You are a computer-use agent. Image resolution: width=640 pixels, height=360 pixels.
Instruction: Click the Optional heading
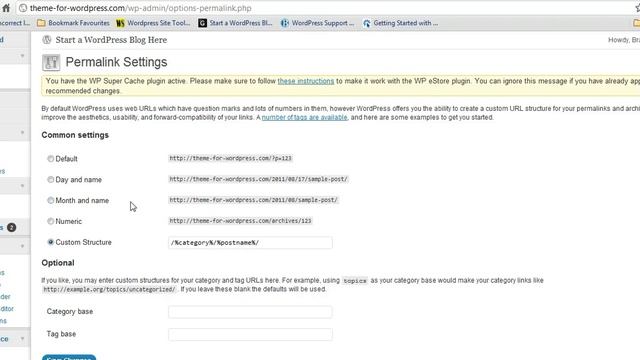pos(58,263)
